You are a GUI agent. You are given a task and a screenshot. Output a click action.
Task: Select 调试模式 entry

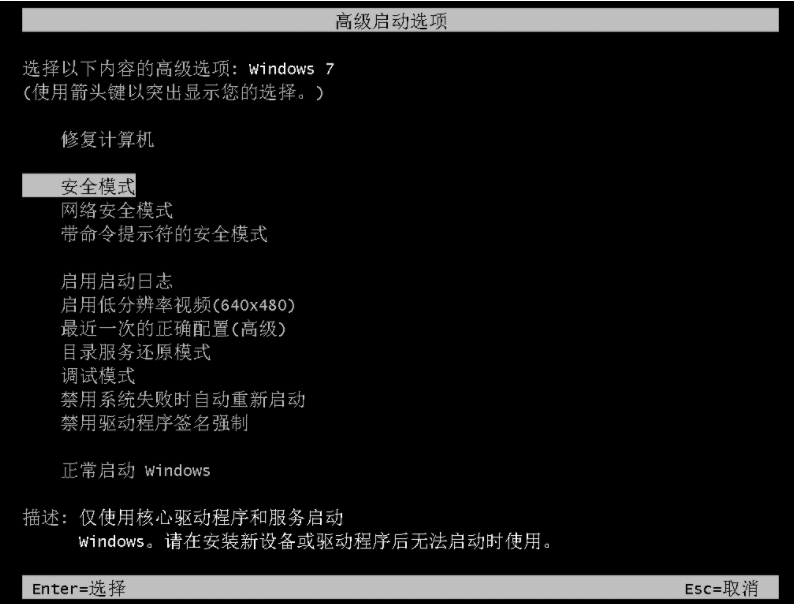click(x=98, y=376)
